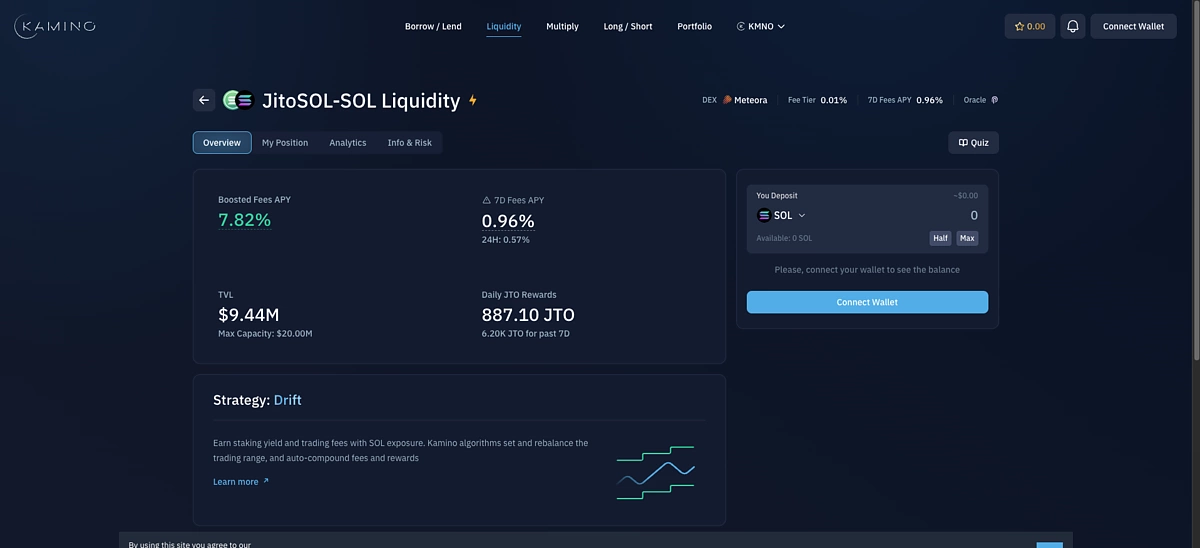Screen dimensions: 1200x548
Task: Click the 887.10 JTO daily rewards value
Action: (528, 315)
